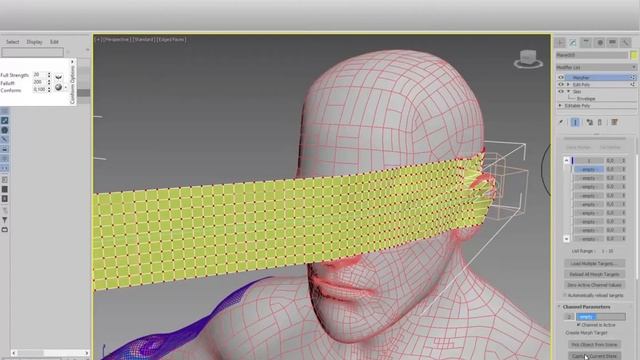
Task: Toggle the Morpher modifier eye icon
Action: [x=561, y=77]
